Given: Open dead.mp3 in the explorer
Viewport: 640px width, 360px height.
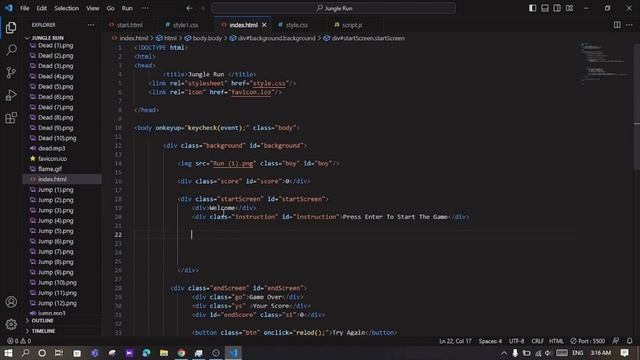Looking at the screenshot, I should click(x=51, y=148).
